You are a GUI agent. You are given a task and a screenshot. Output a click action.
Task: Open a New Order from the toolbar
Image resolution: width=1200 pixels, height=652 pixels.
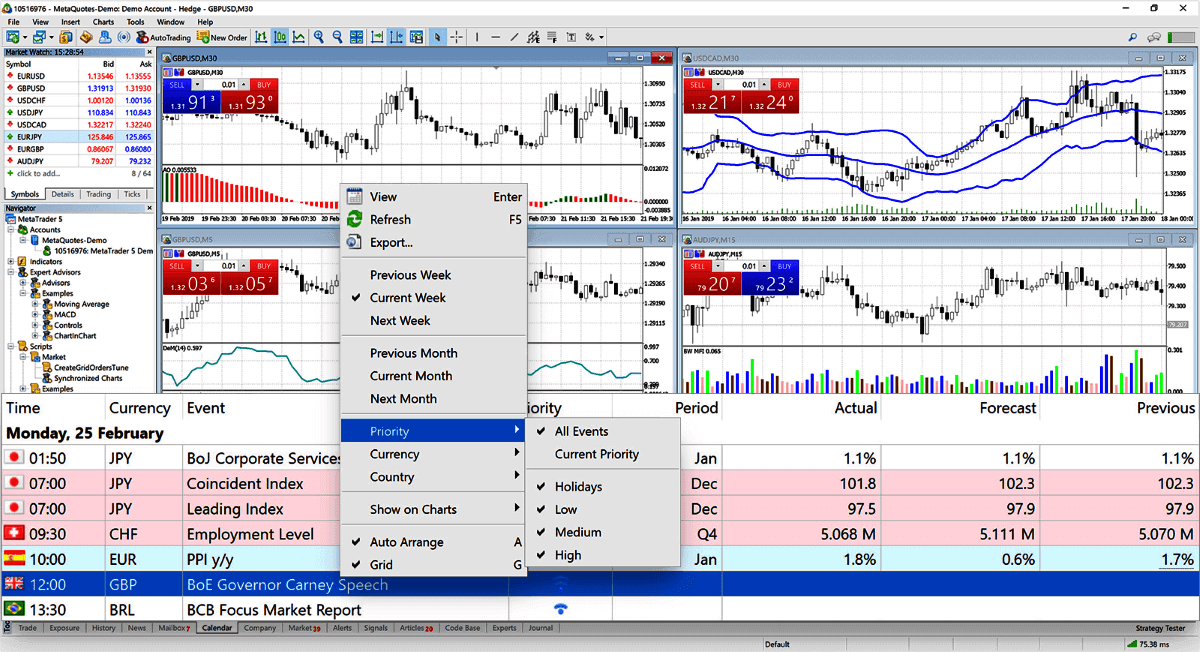point(222,37)
